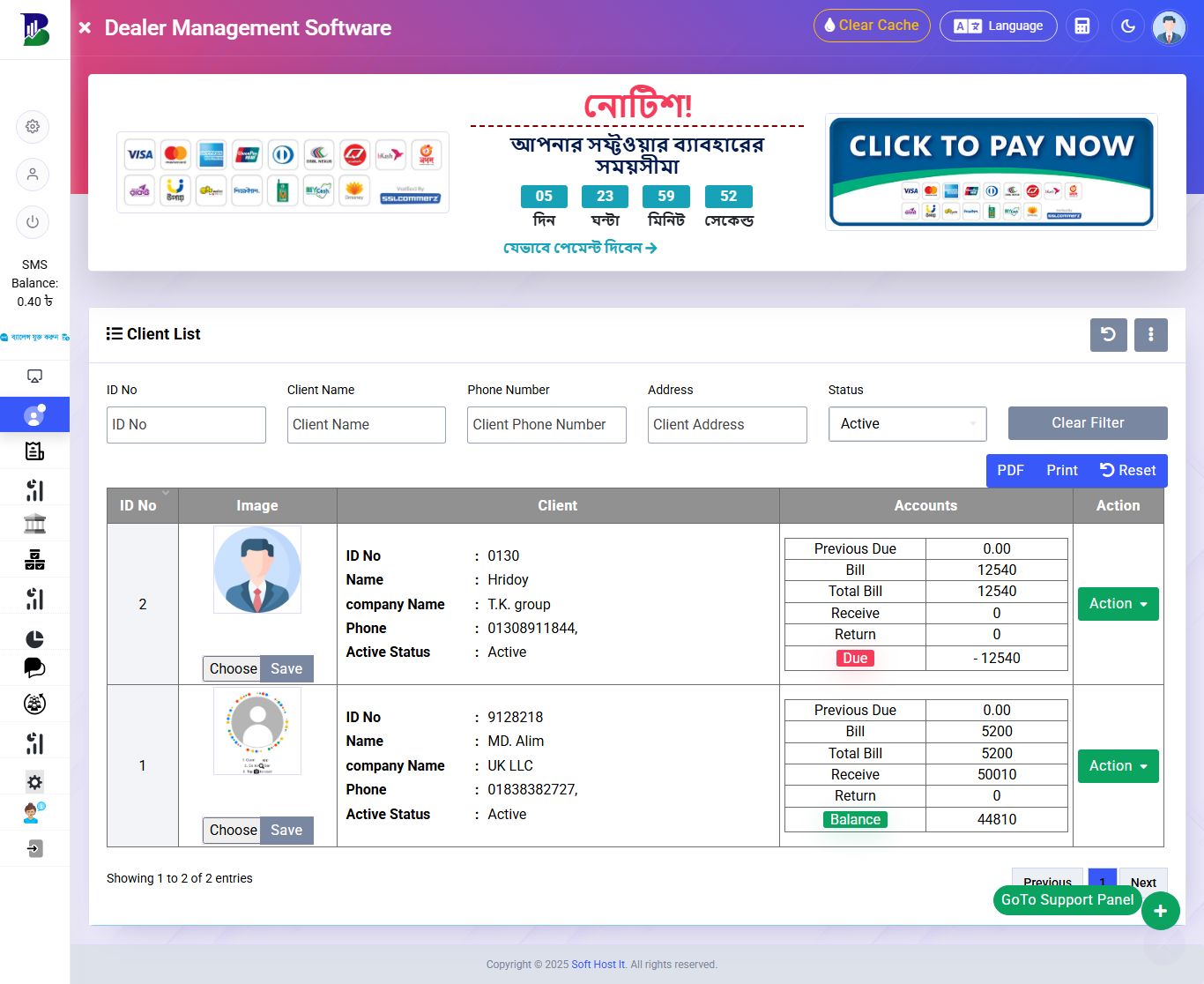Open the power button icon in sidebar
The image size is (1204, 984).
click(x=33, y=222)
